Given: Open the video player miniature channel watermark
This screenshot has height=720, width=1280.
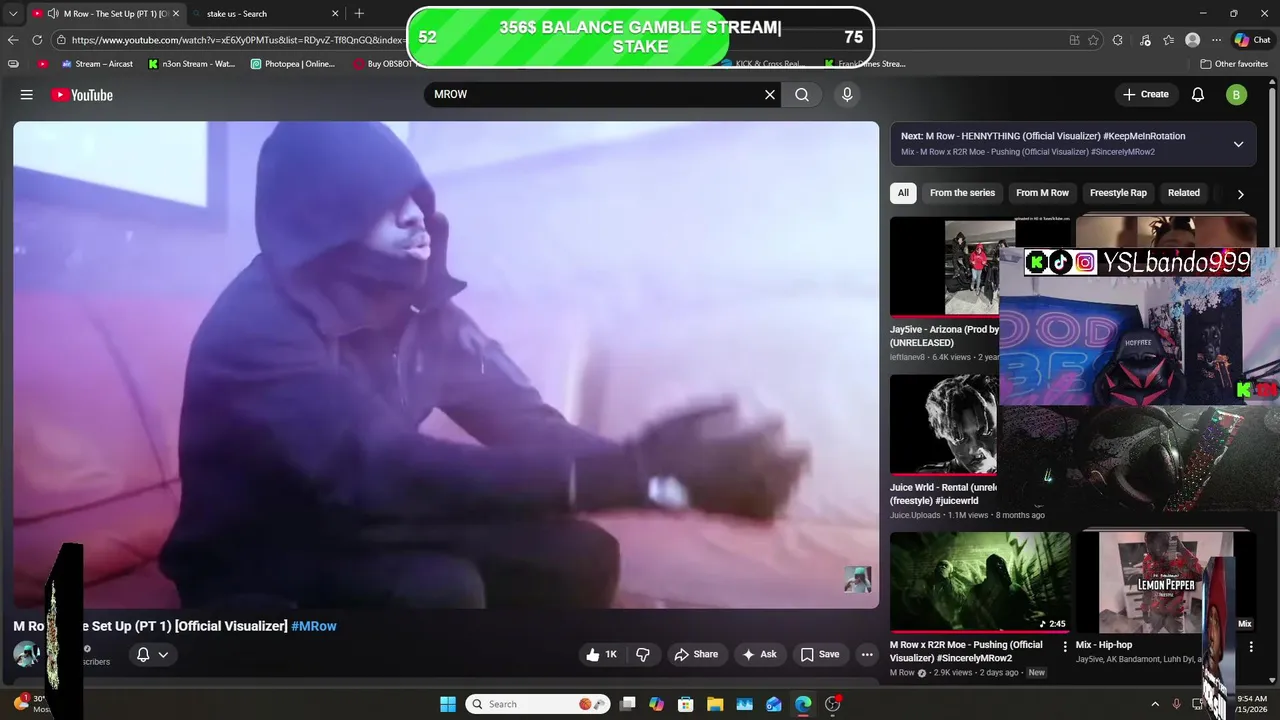Looking at the screenshot, I should pos(858,580).
